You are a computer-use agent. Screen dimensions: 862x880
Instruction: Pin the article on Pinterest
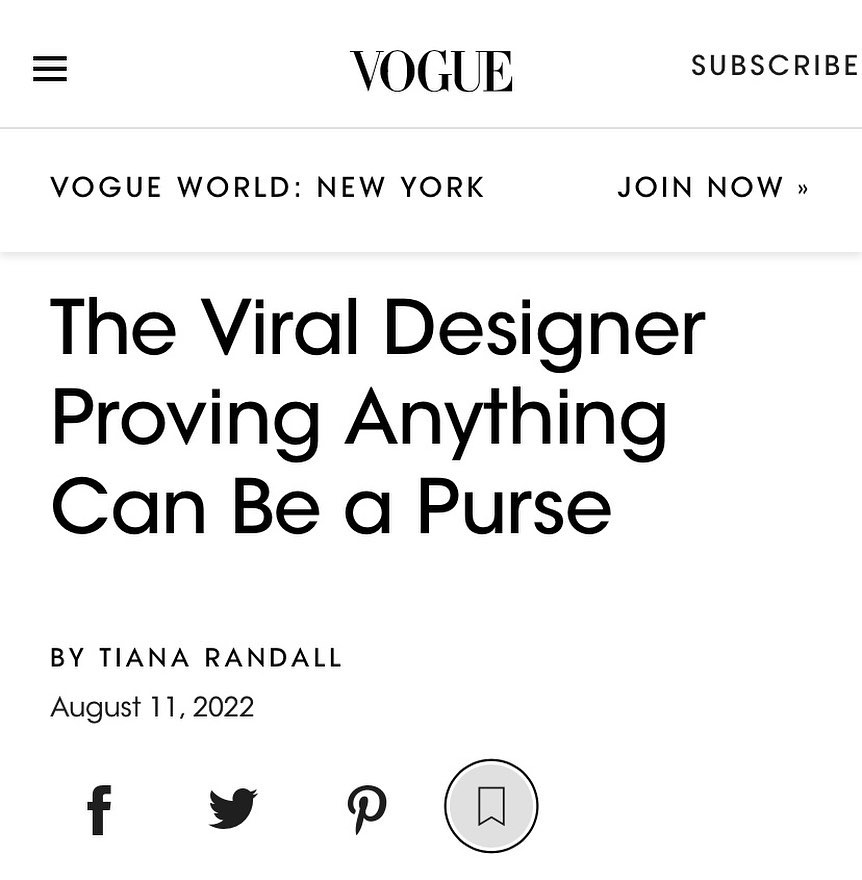point(366,808)
